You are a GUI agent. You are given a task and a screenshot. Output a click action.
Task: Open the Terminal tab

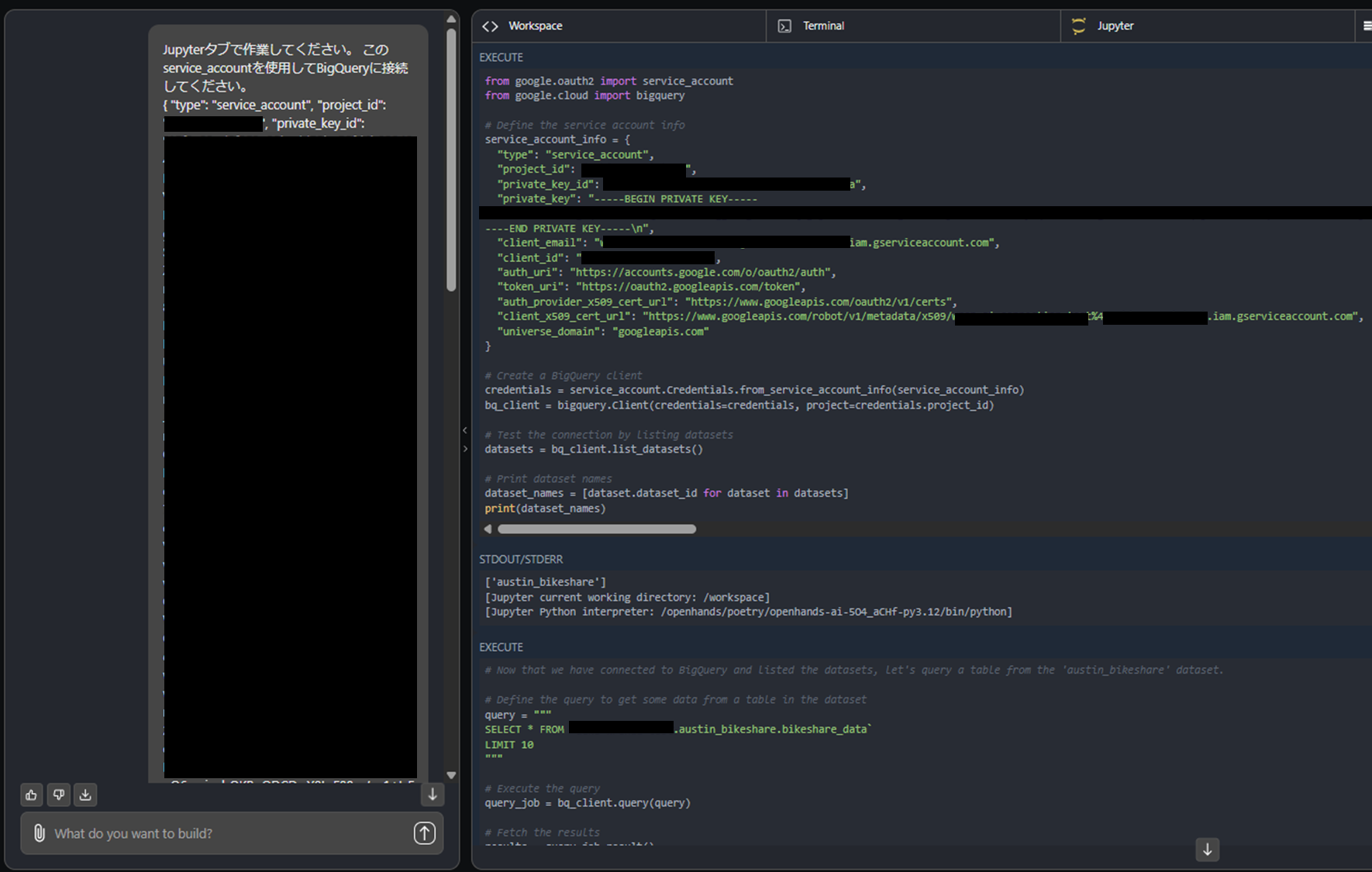(x=822, y=26)
